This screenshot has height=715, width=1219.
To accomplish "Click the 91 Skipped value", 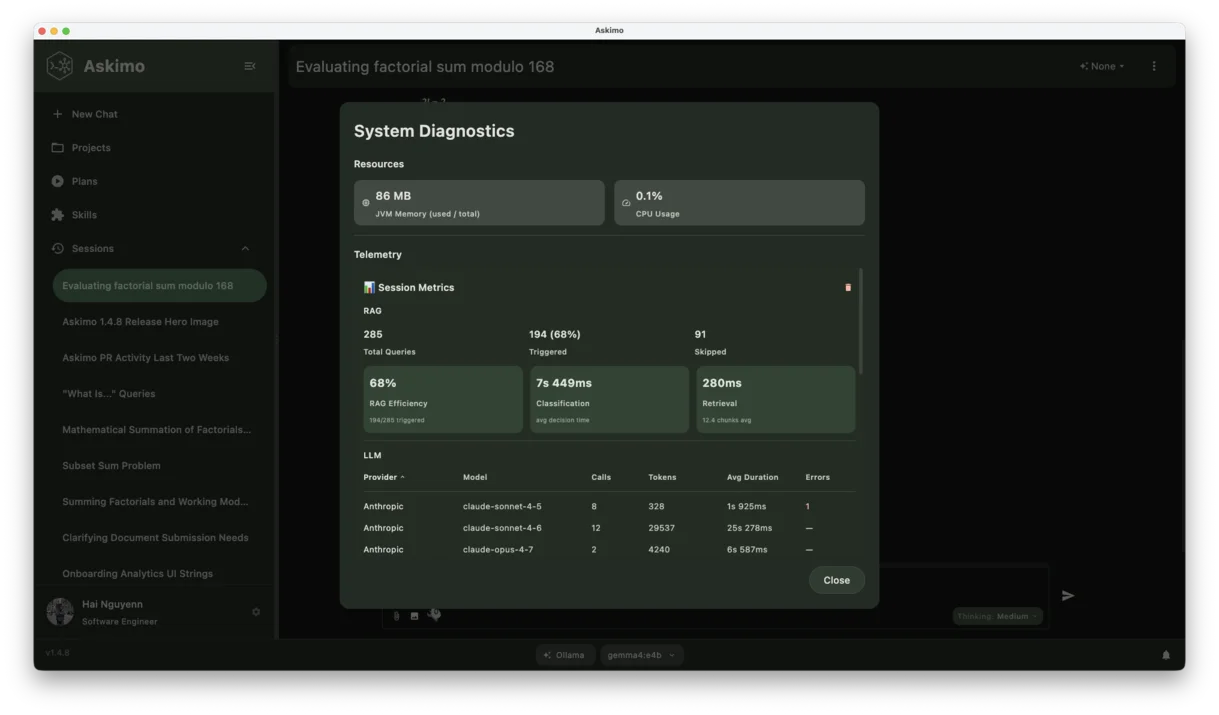I will point(700,334).
